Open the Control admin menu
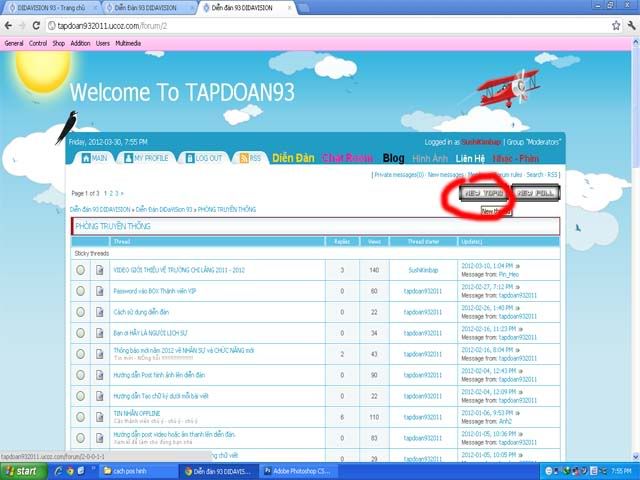640x480 pixels. (38, 43)
